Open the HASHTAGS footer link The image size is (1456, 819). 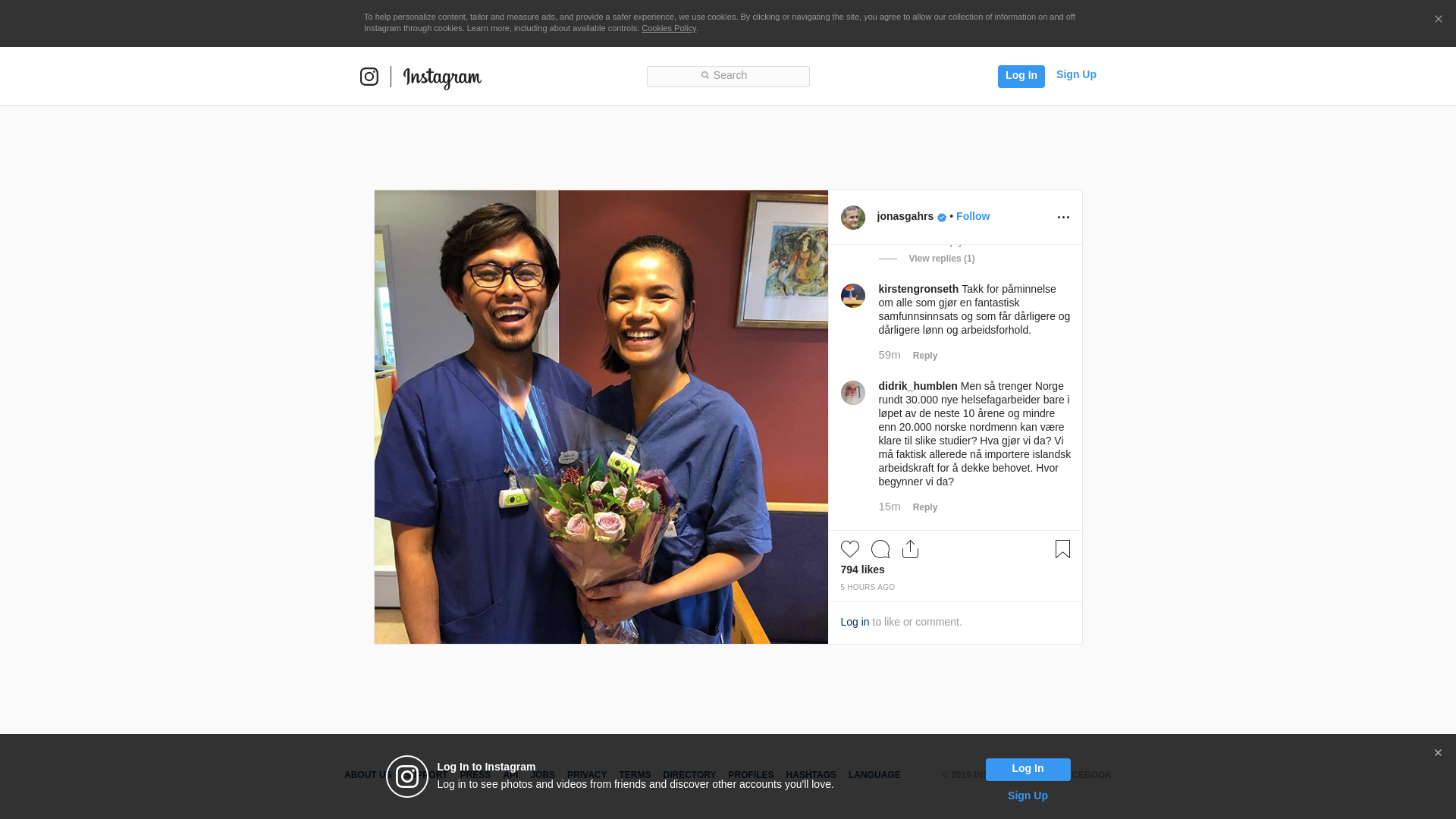[811, 775]
